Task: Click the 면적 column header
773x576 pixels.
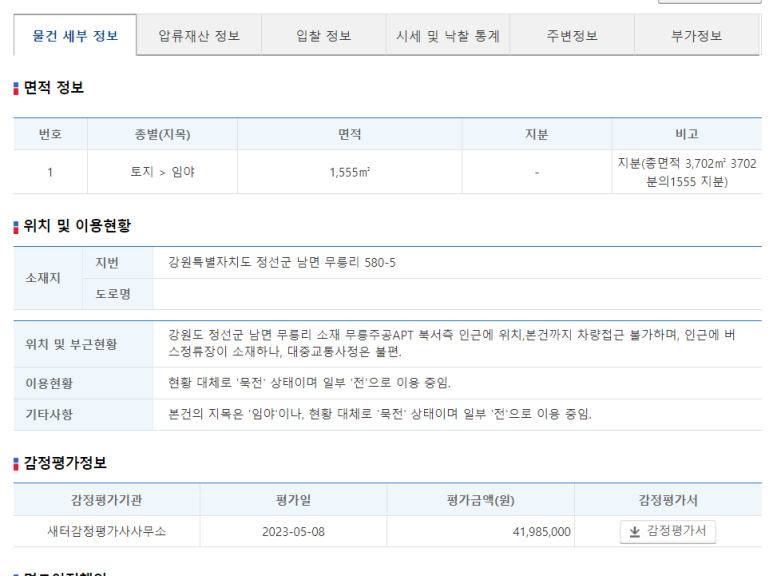Action: click(x=350, y=134)
